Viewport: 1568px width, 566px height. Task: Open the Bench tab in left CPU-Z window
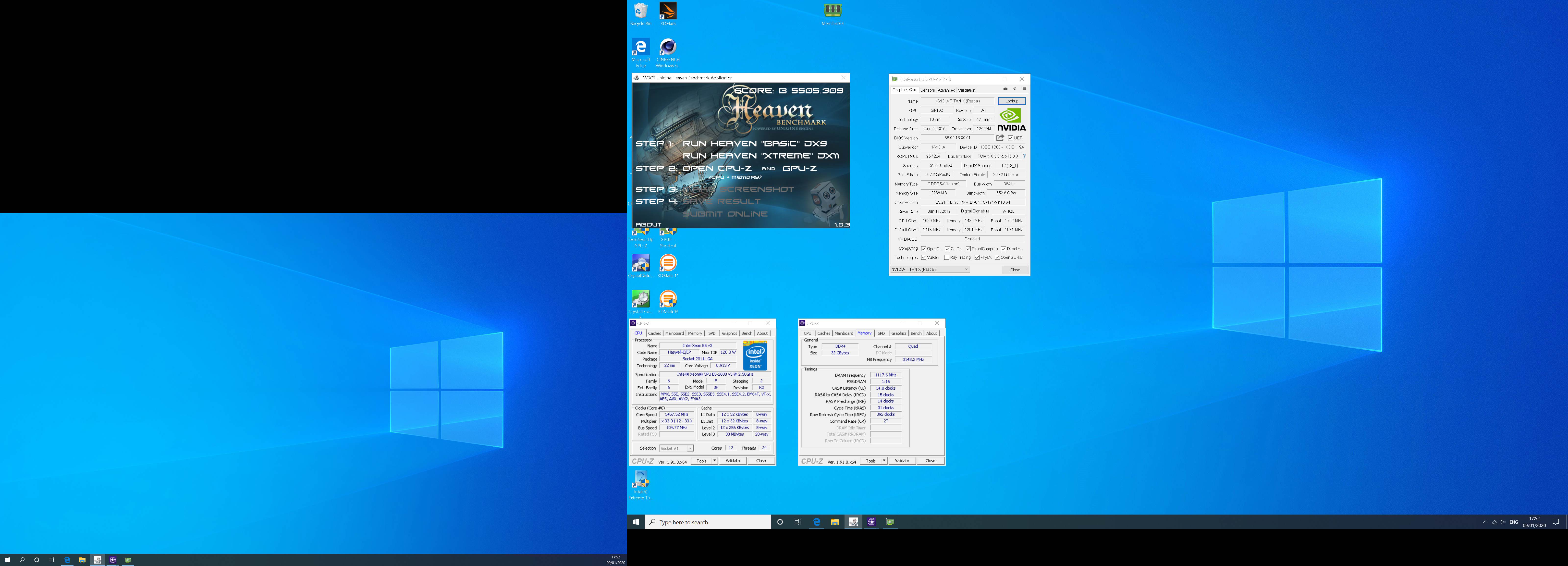tap(746, 333)
